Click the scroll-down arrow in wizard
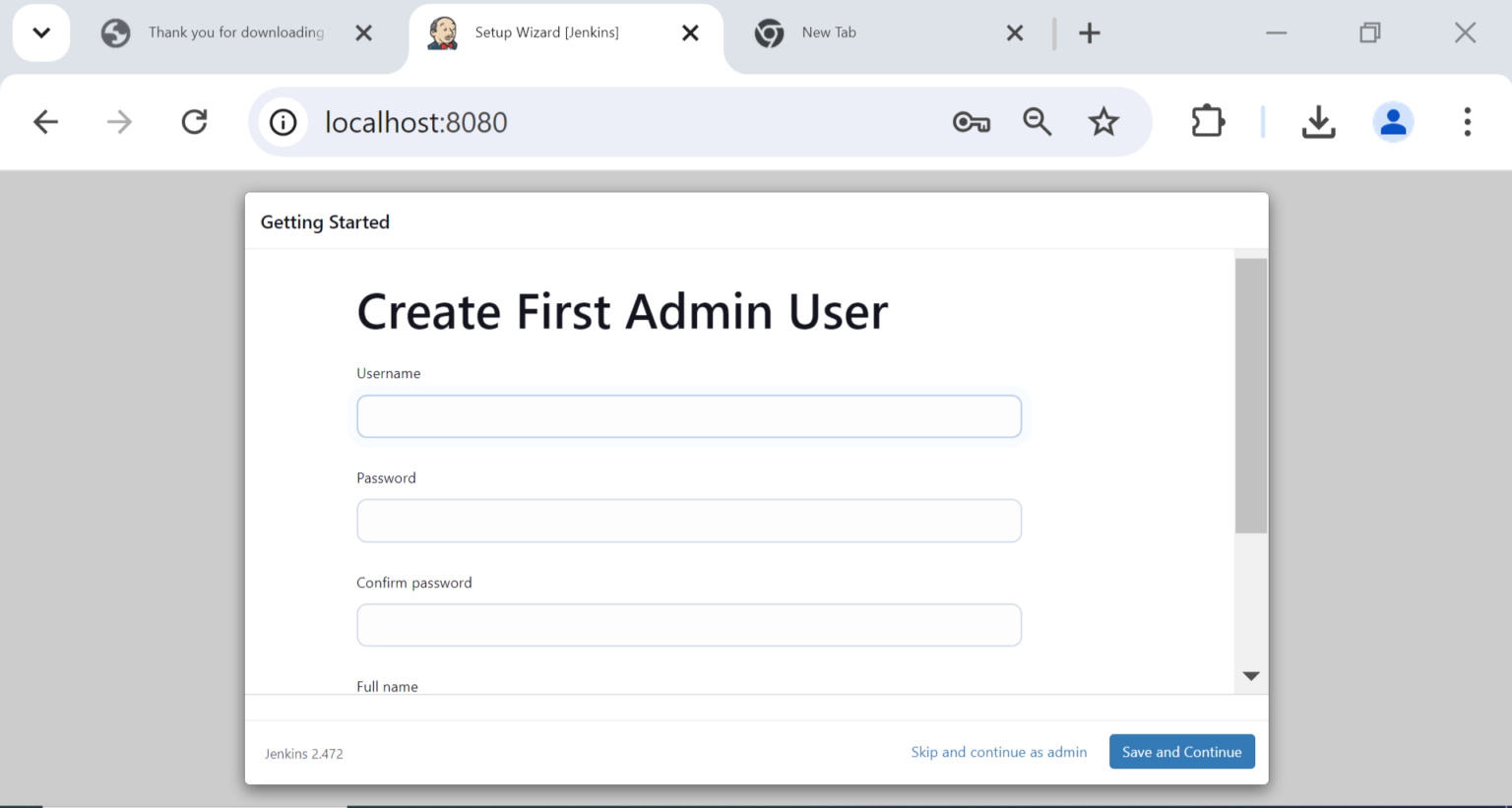 coord(1251,676)
